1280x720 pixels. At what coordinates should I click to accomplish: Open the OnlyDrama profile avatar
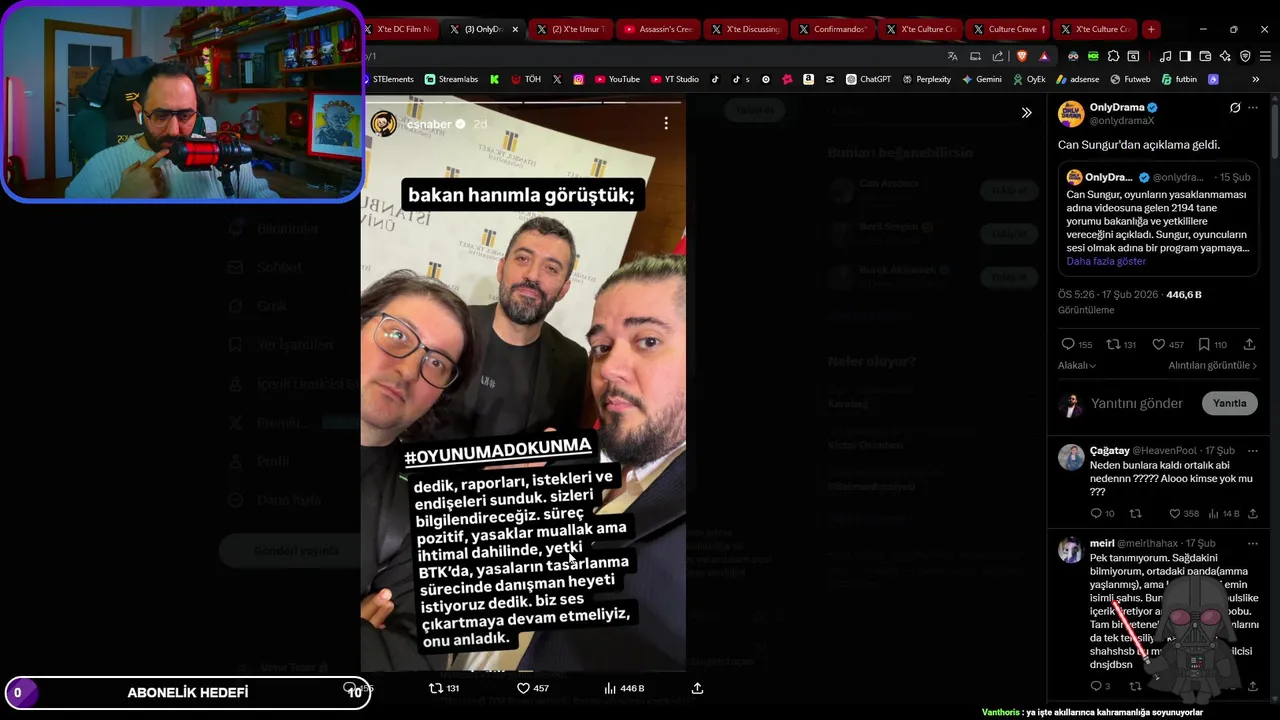click(1071, 113)
